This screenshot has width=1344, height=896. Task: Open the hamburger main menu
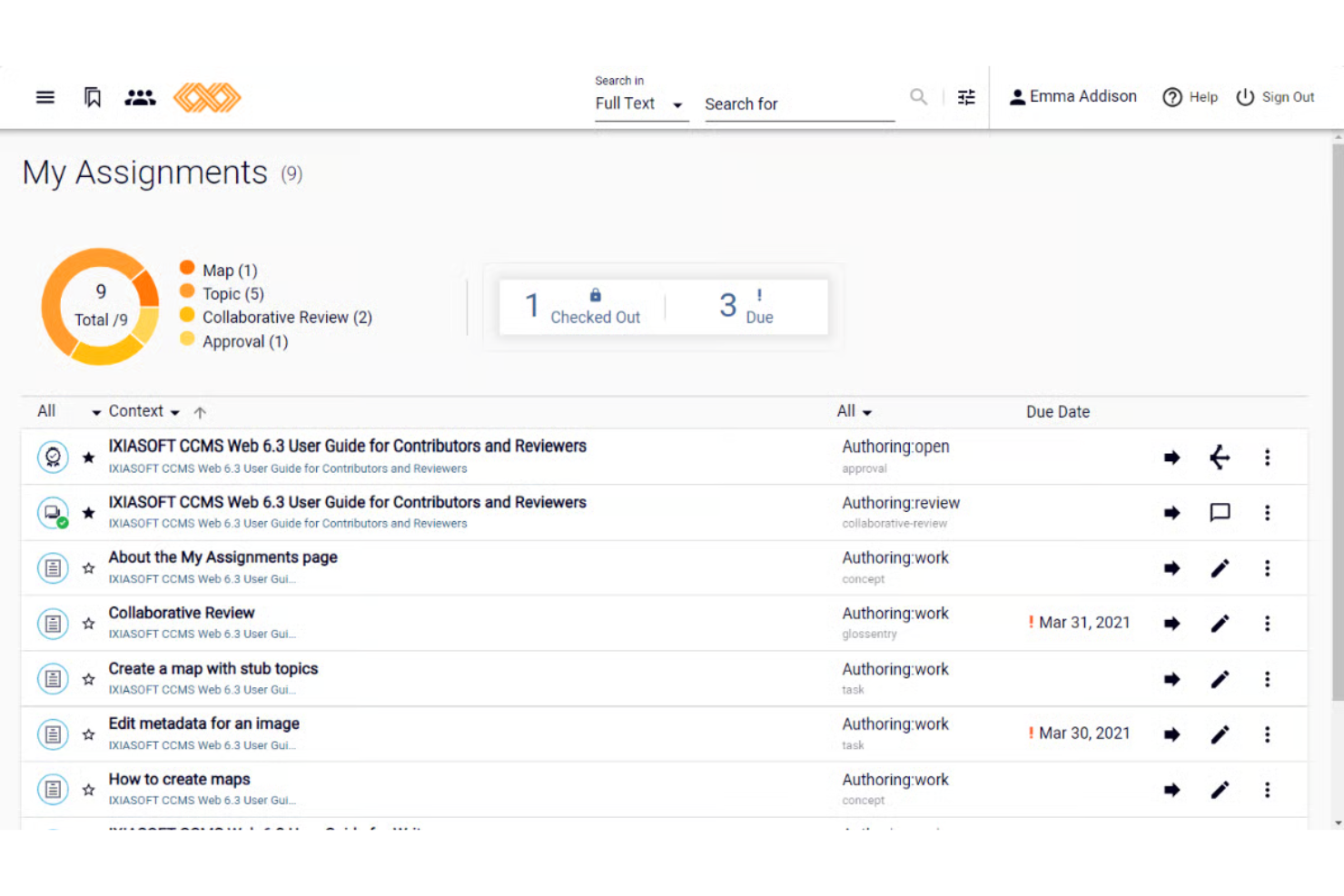[x=45, y=97]
